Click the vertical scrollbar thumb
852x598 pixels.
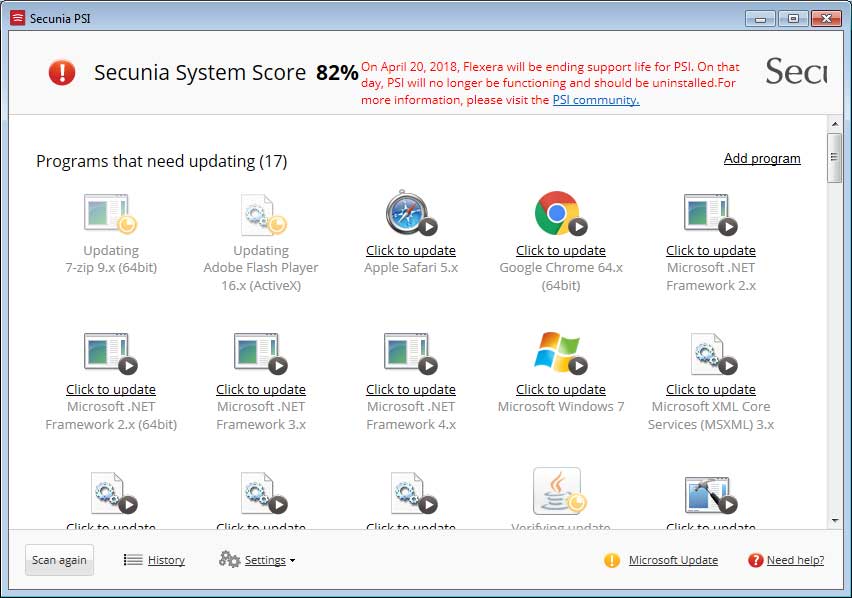(834, 158)
